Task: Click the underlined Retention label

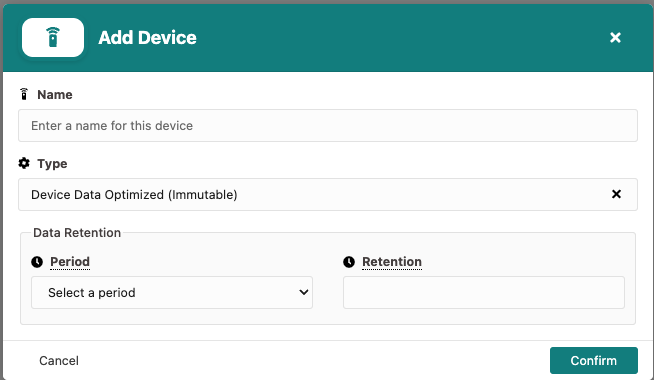Action: pos(392,262)
